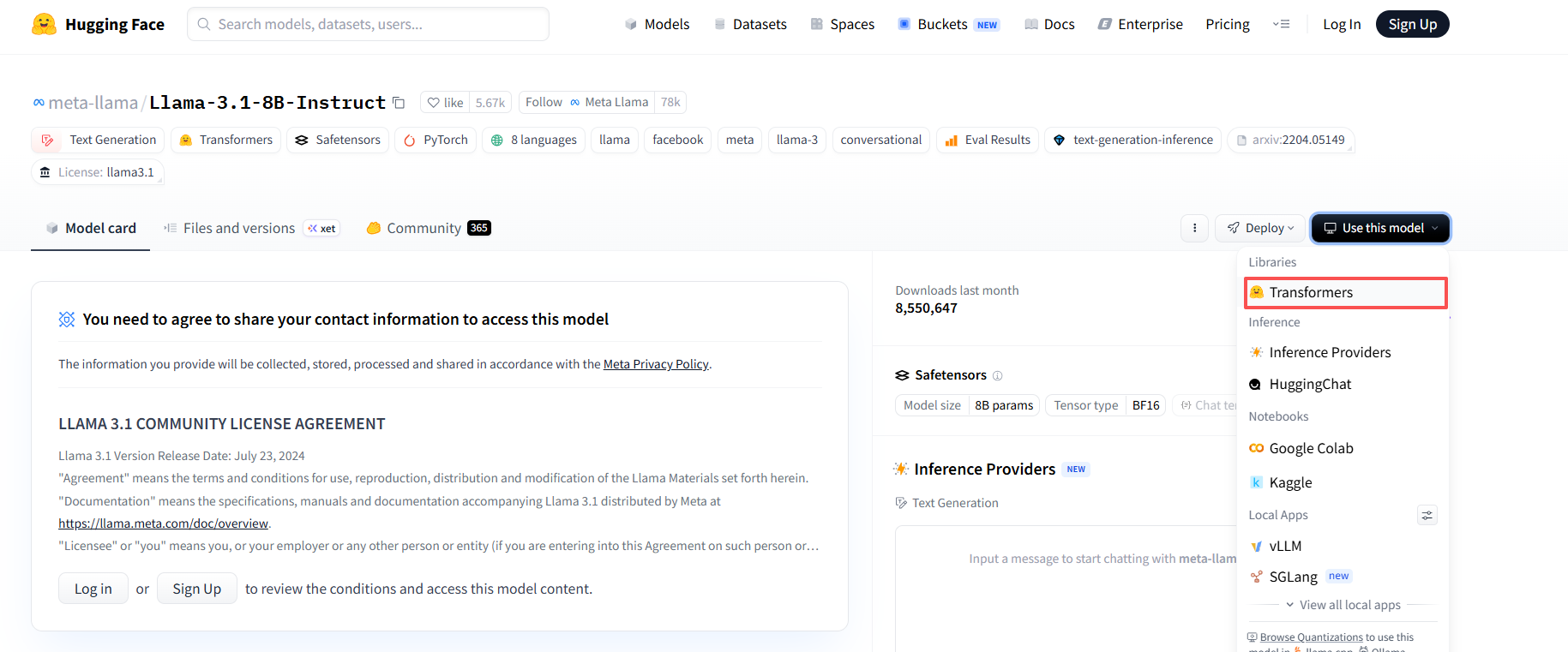Open Browse Quantizations link
Viewport: 1568px width, 652px height.
[1311, 637]
